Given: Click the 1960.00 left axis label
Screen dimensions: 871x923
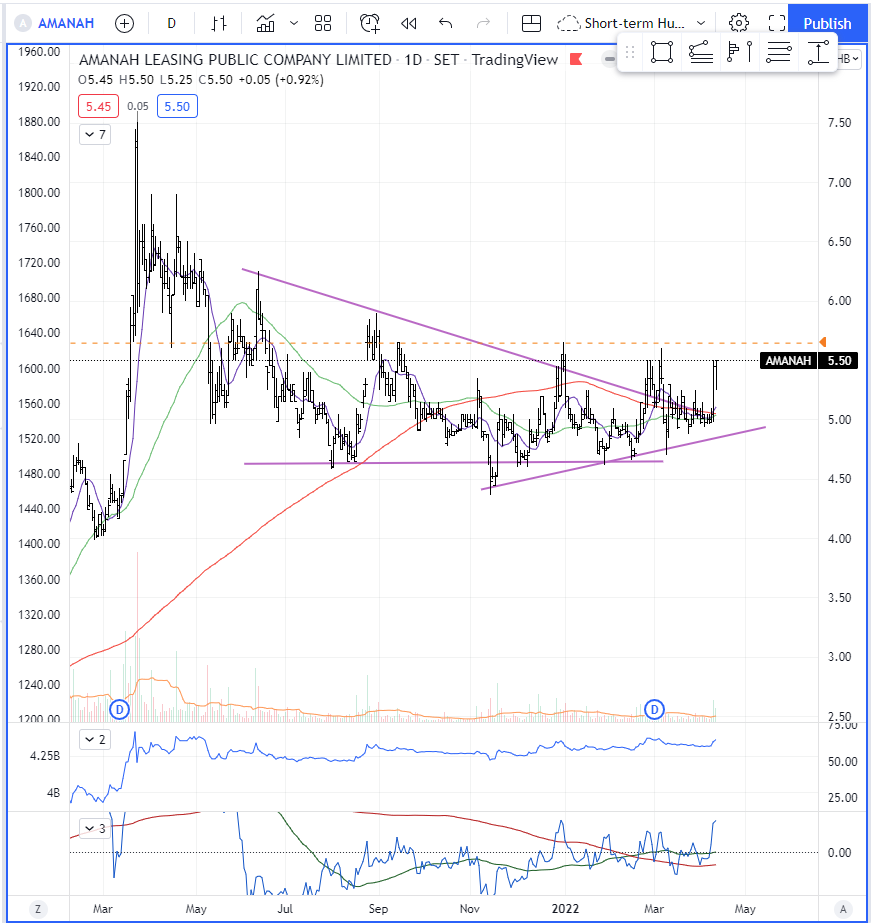Looking at the screenshot, I should click(39, 52).
